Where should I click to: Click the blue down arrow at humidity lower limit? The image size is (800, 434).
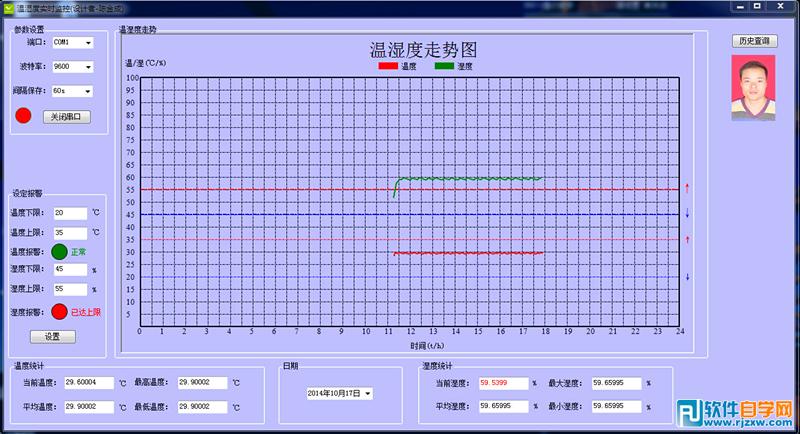point(687,213)
